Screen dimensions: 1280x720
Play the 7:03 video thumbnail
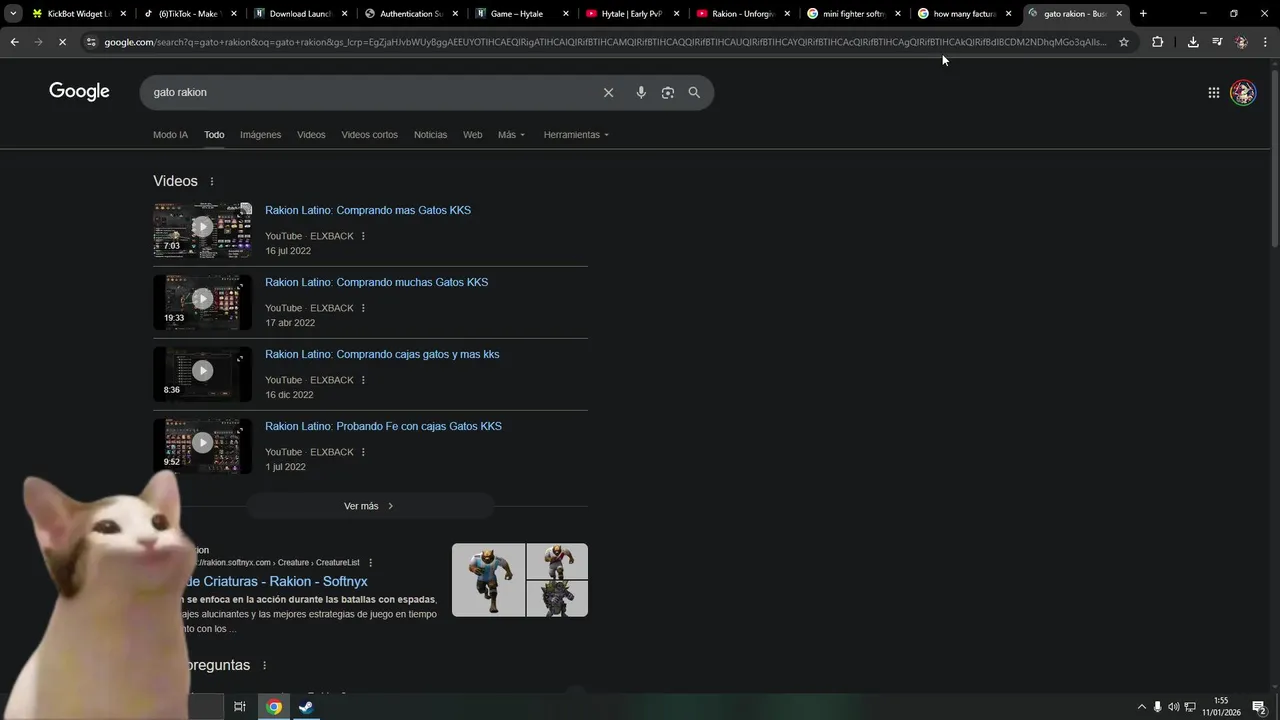coord(202,230)
